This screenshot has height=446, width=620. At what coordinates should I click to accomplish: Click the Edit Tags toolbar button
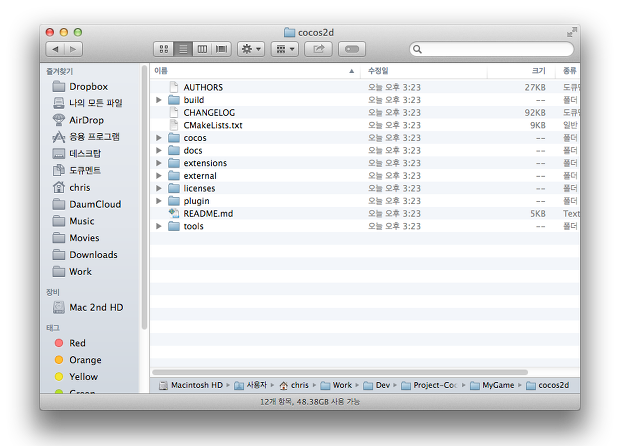[352, 49]
